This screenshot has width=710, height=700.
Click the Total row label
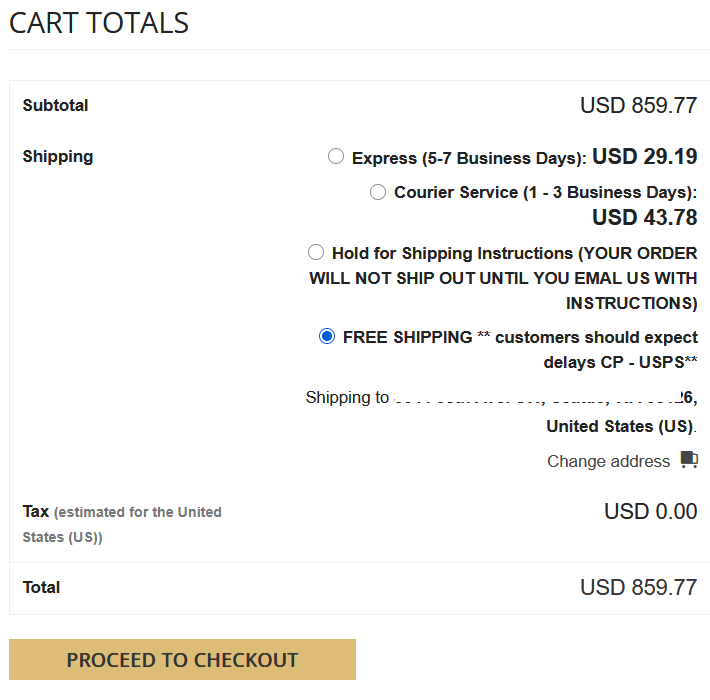42,587
